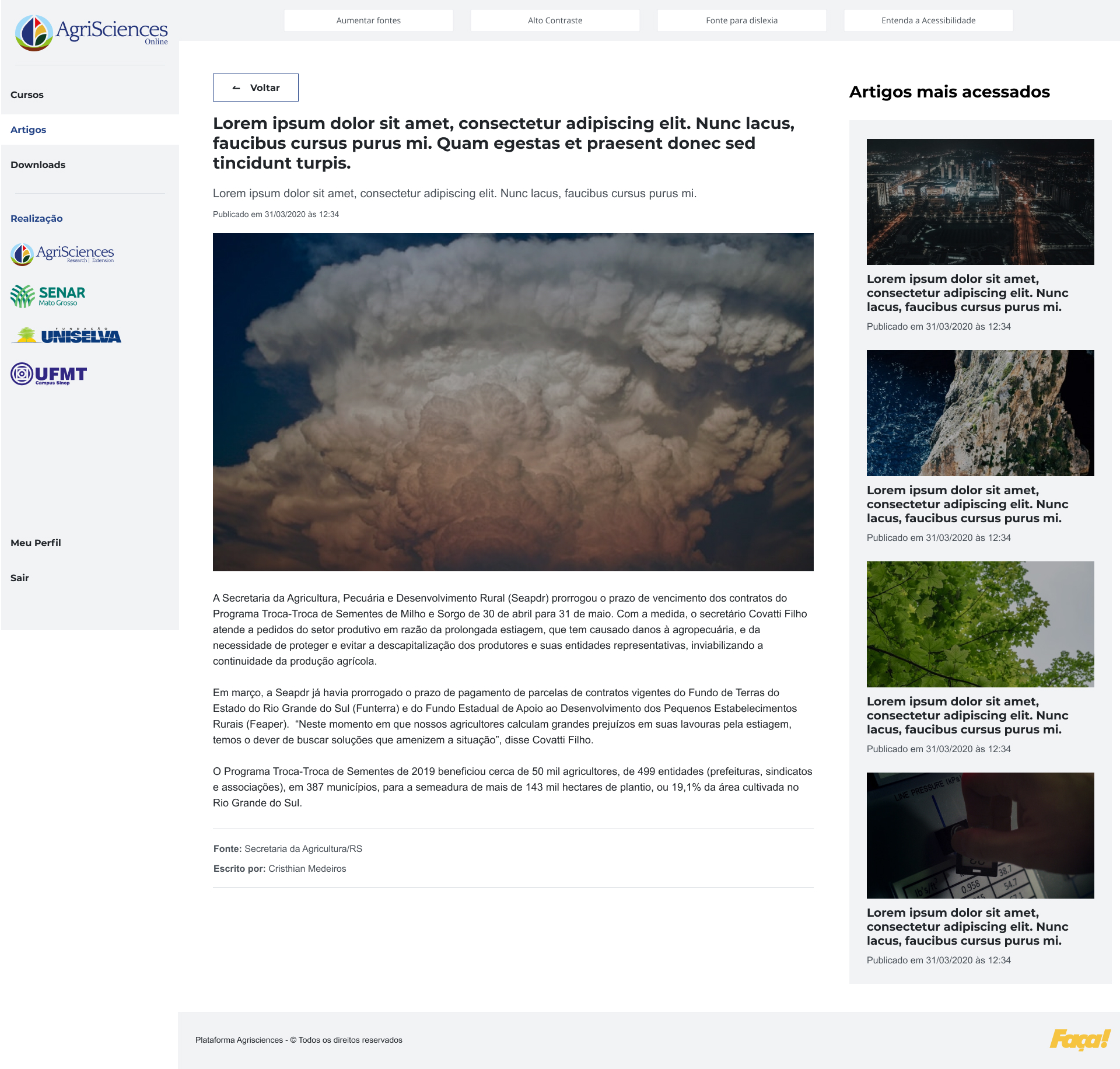The image size is (1120, 1069).
Task: Enable Fonte para dislexia option
Action: coord(741,20)
